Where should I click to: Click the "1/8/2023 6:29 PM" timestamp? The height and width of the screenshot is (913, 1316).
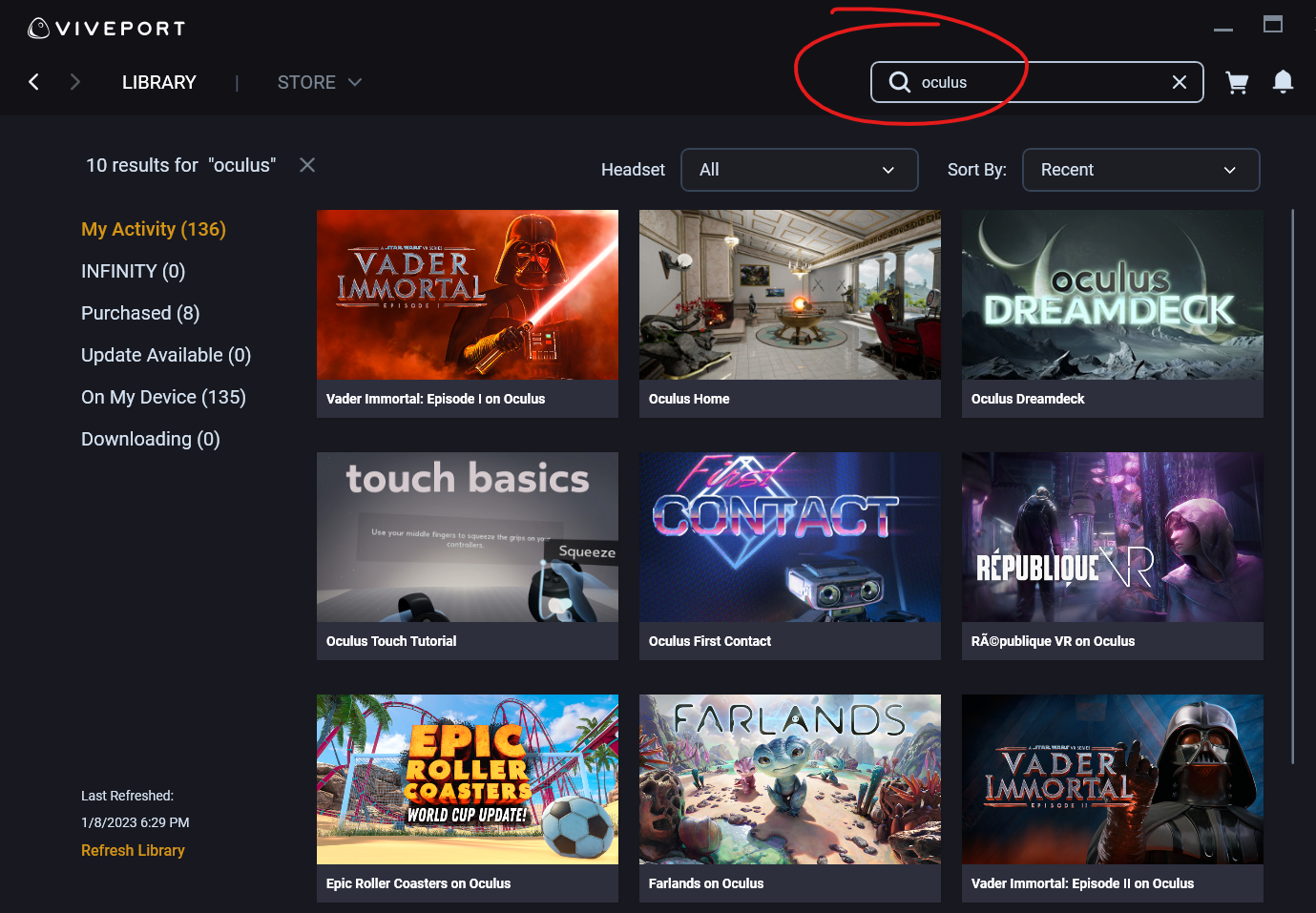coord(136,822)
